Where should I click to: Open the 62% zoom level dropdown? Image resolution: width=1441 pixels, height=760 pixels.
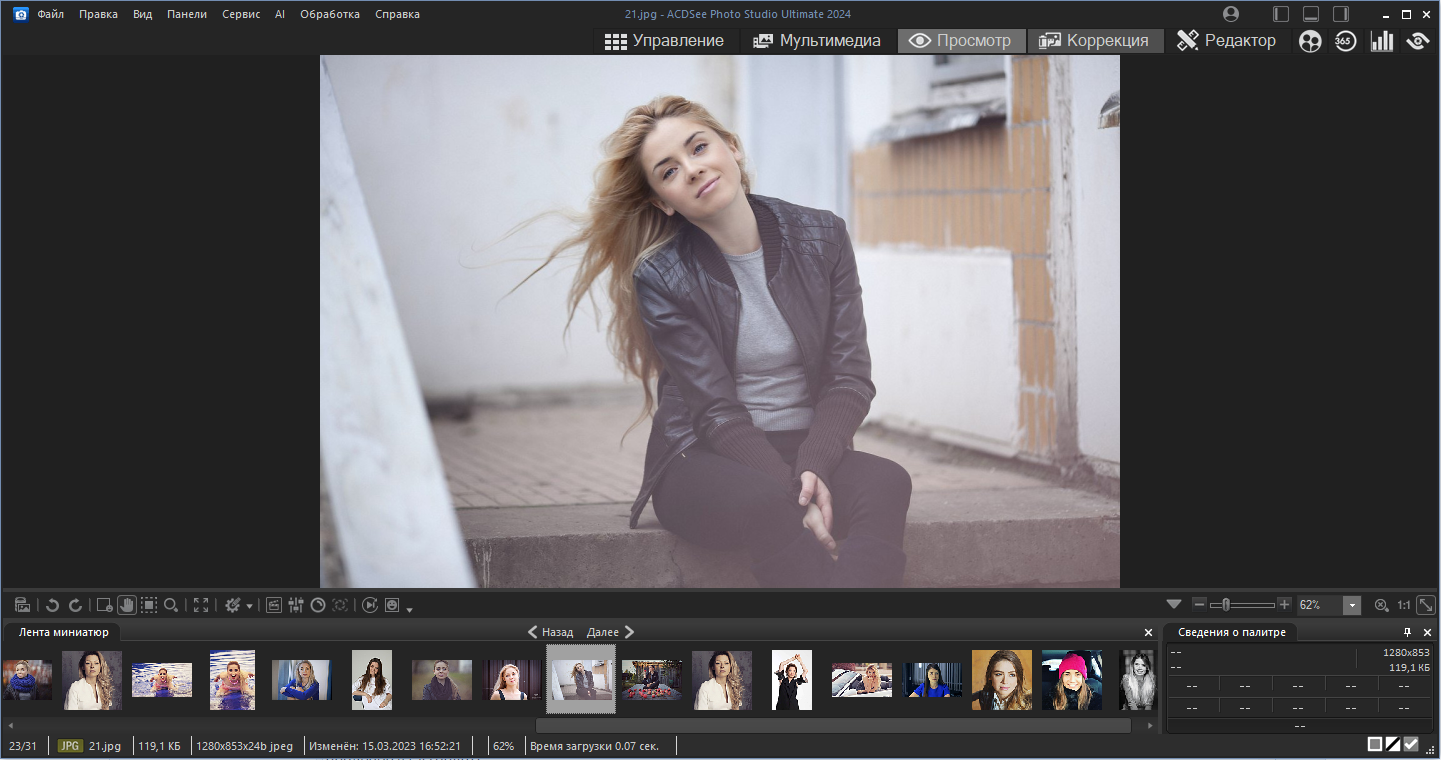tap(1352, 605)
